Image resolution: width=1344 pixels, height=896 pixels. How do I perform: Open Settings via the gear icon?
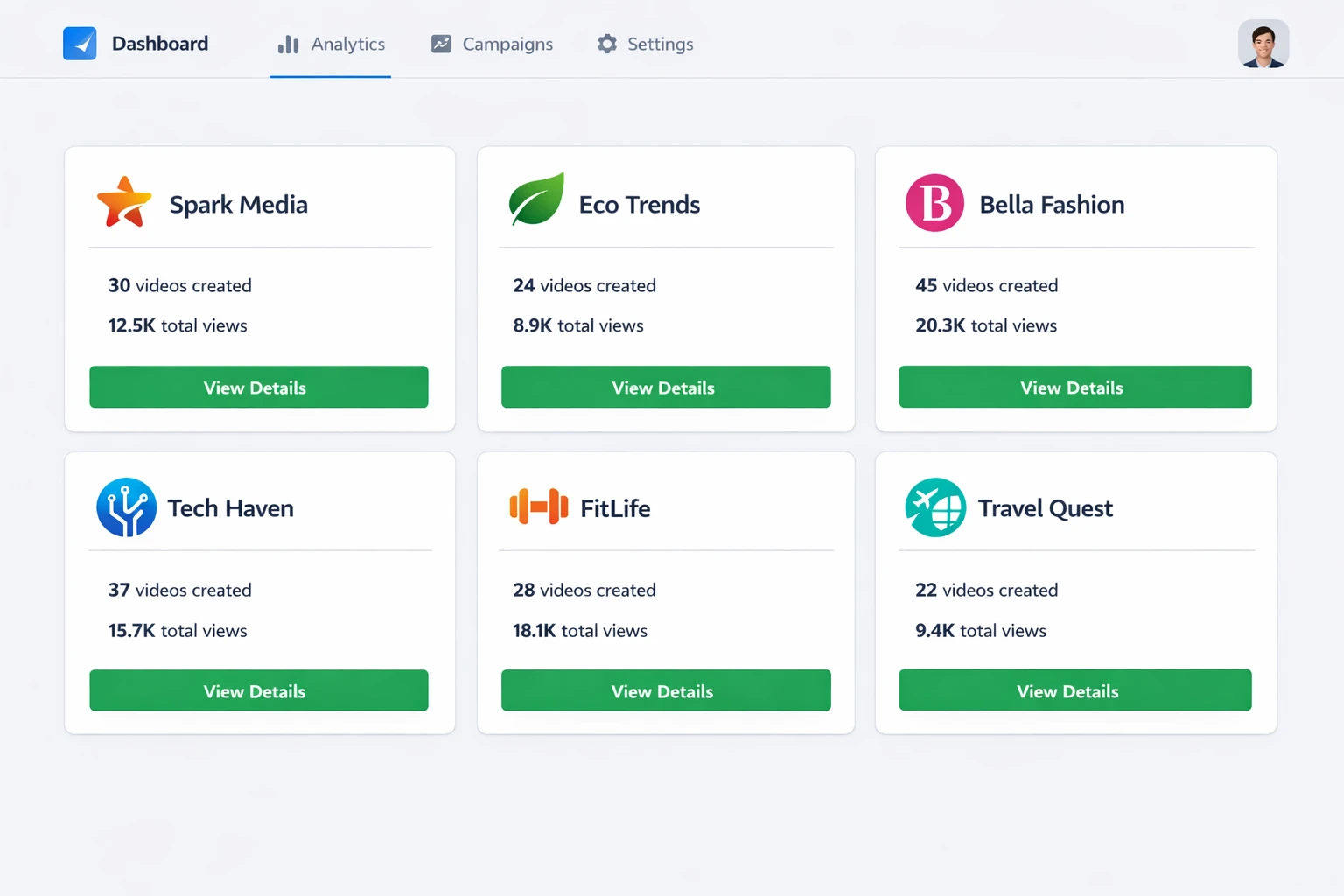605,44
